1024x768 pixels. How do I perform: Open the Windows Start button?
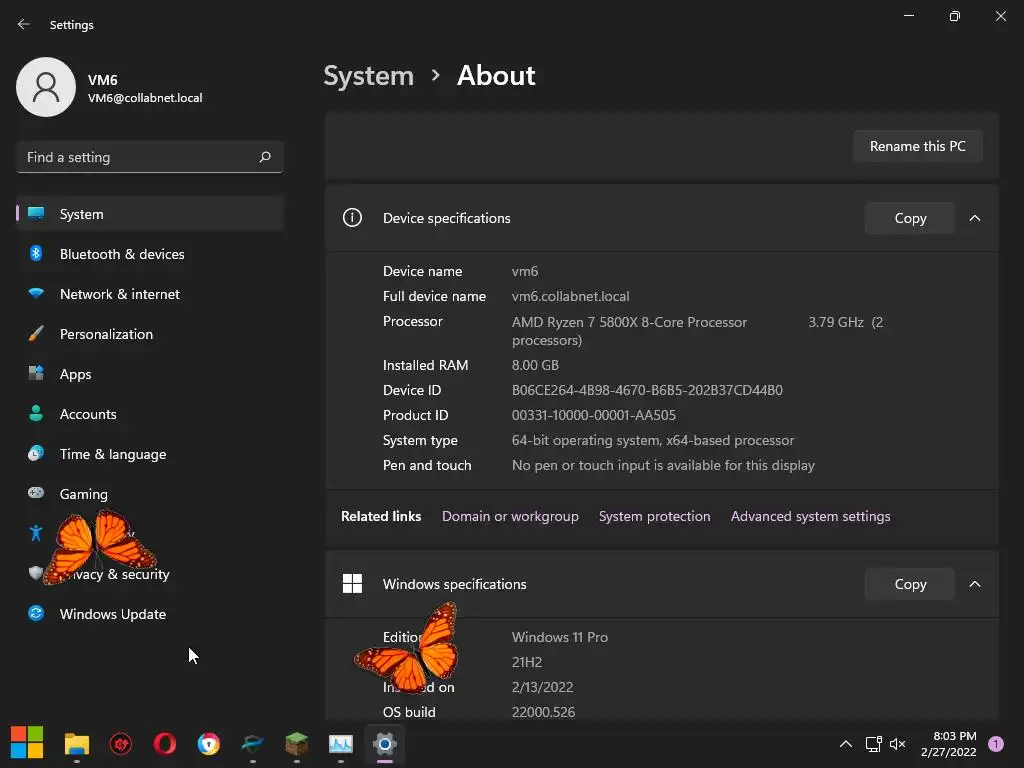(x=27, y=743)
